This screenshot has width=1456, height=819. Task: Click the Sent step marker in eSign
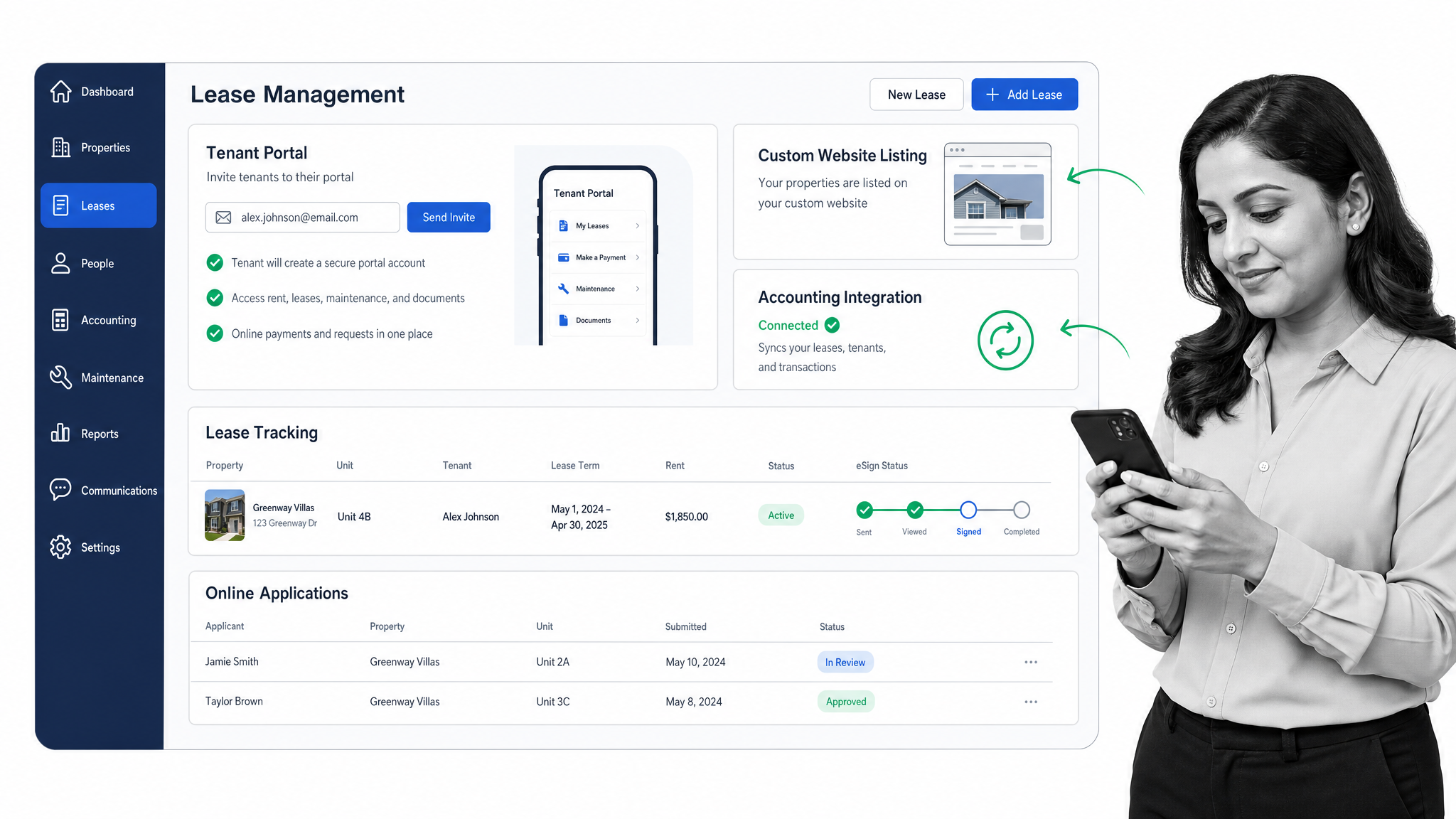coord(864,510)
